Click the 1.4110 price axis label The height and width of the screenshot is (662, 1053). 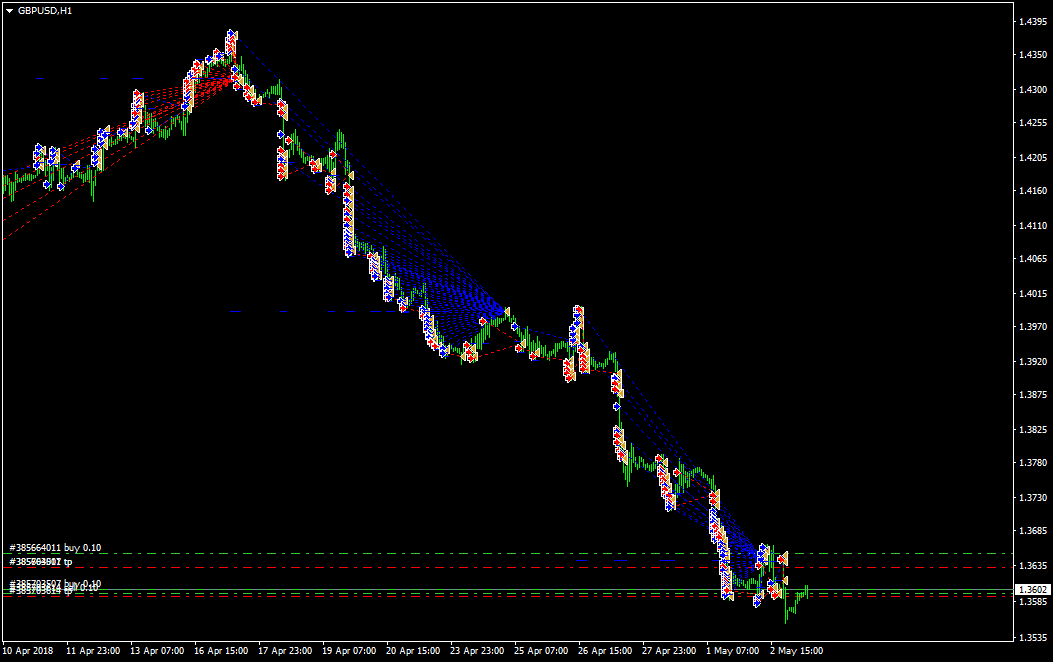1032,226
